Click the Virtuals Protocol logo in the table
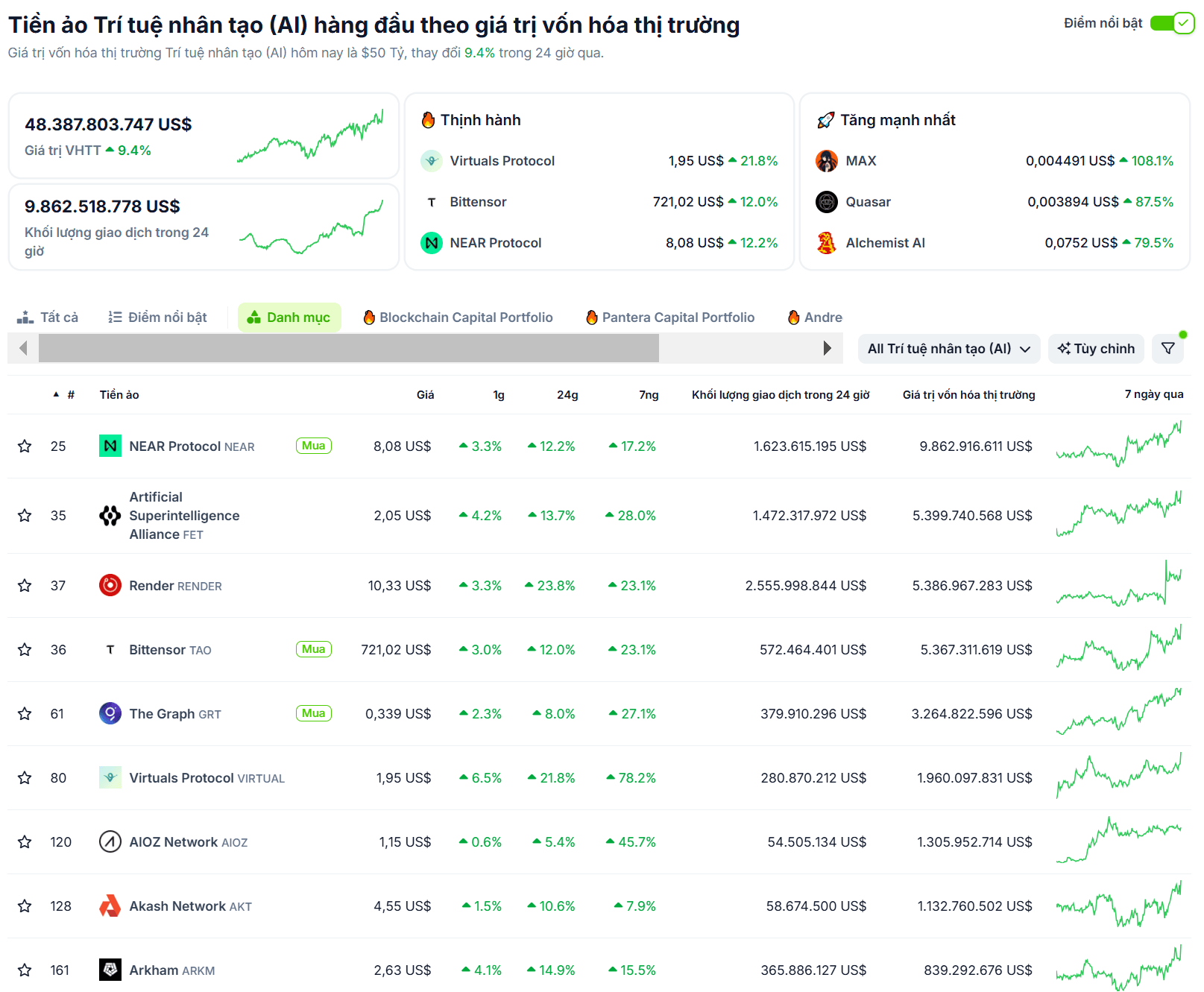This screenshot has height=992, width=1204. click(110, 777)
